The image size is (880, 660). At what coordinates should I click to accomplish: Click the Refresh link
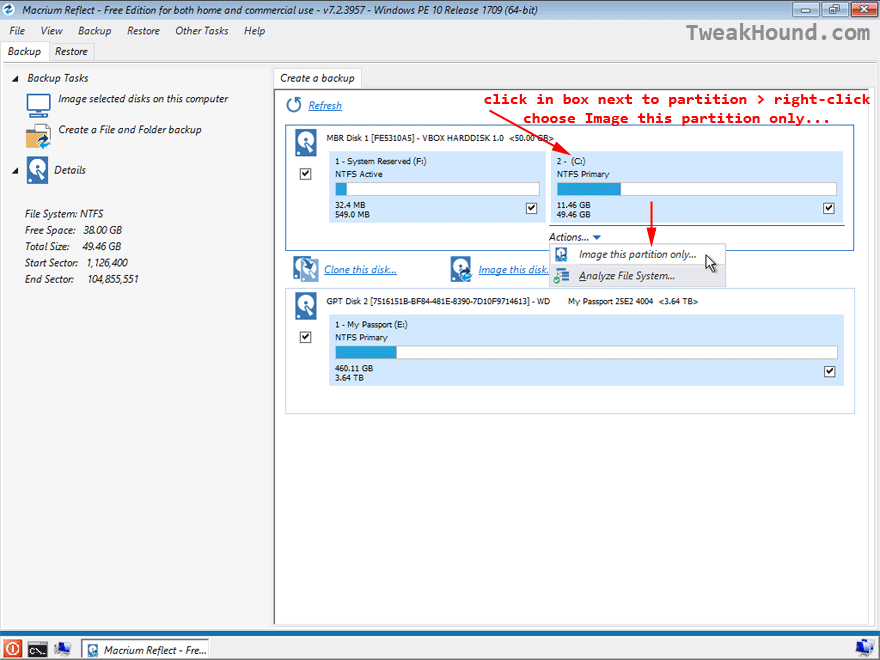click(325, 106)
